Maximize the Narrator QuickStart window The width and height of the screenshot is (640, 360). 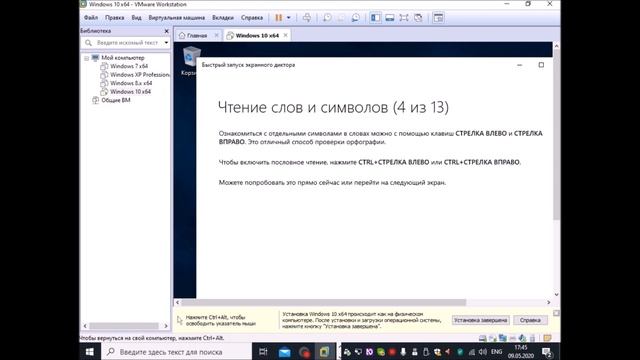(x=541, y=65)
